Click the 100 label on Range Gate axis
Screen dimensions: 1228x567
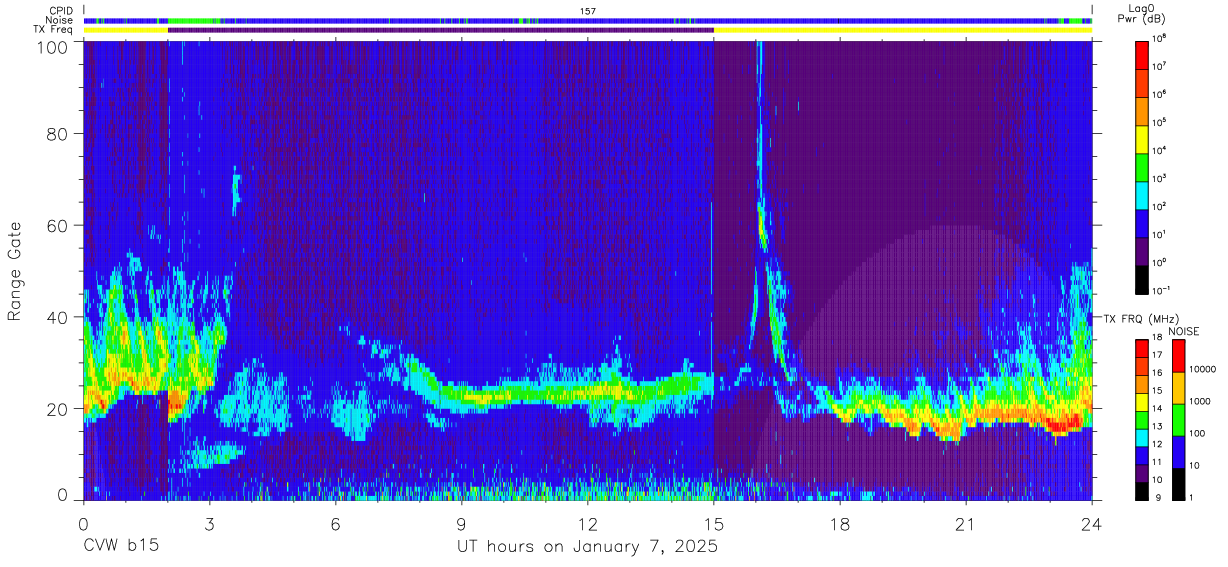pos(54,47)
